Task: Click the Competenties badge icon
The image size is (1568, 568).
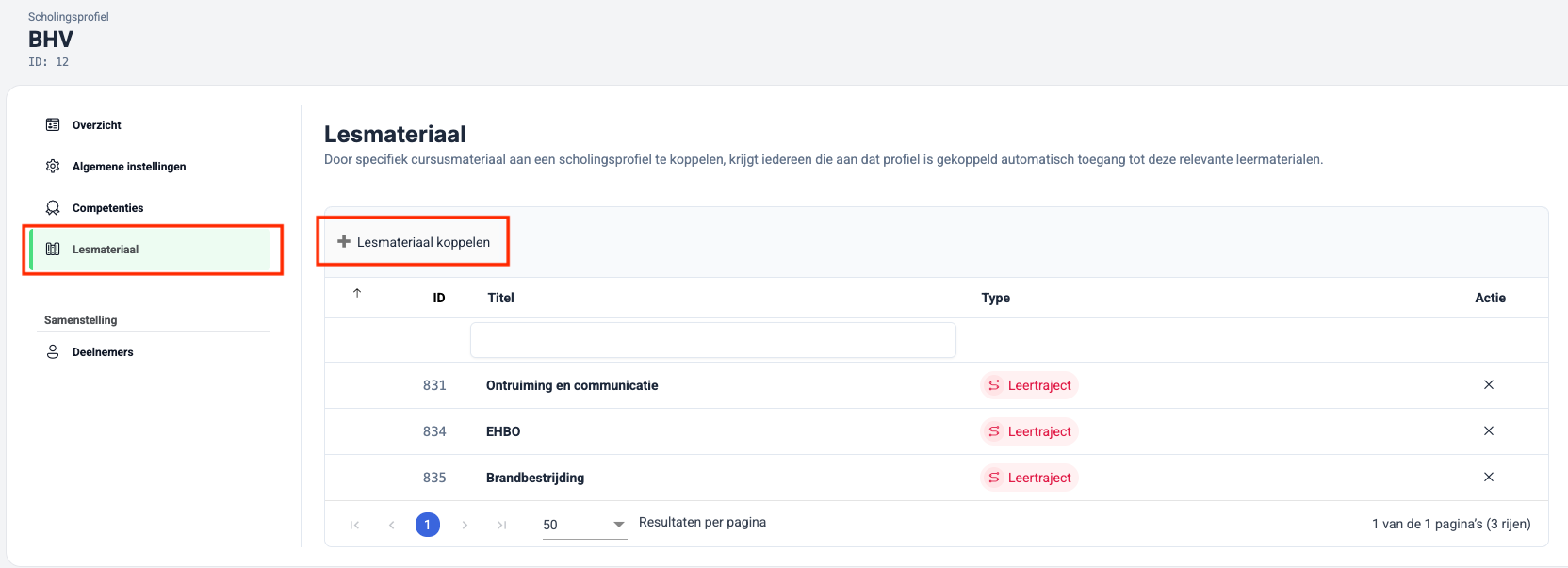Action: [x=53, y=208]
